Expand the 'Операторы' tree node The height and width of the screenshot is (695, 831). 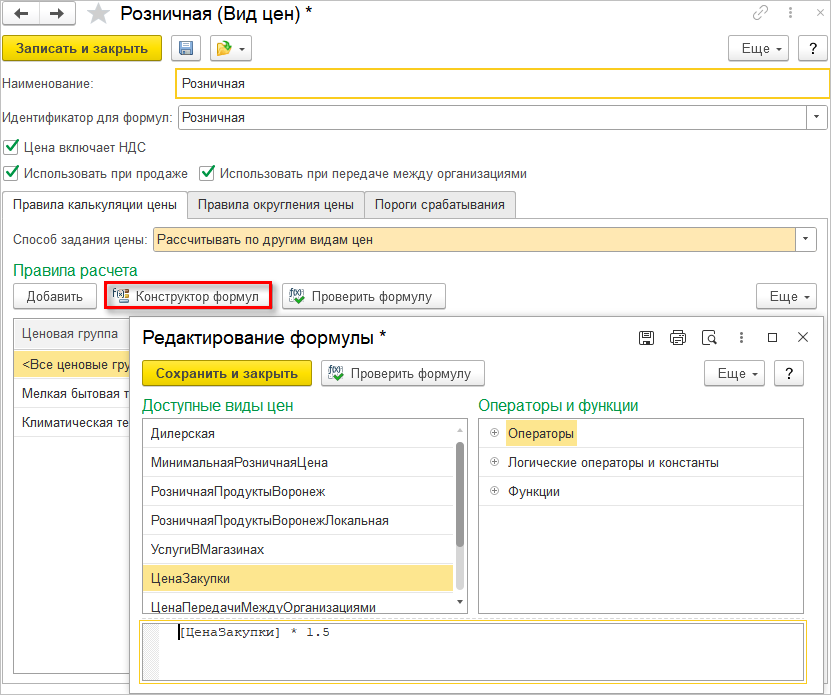pyautogui.click(x=494, y=433)
